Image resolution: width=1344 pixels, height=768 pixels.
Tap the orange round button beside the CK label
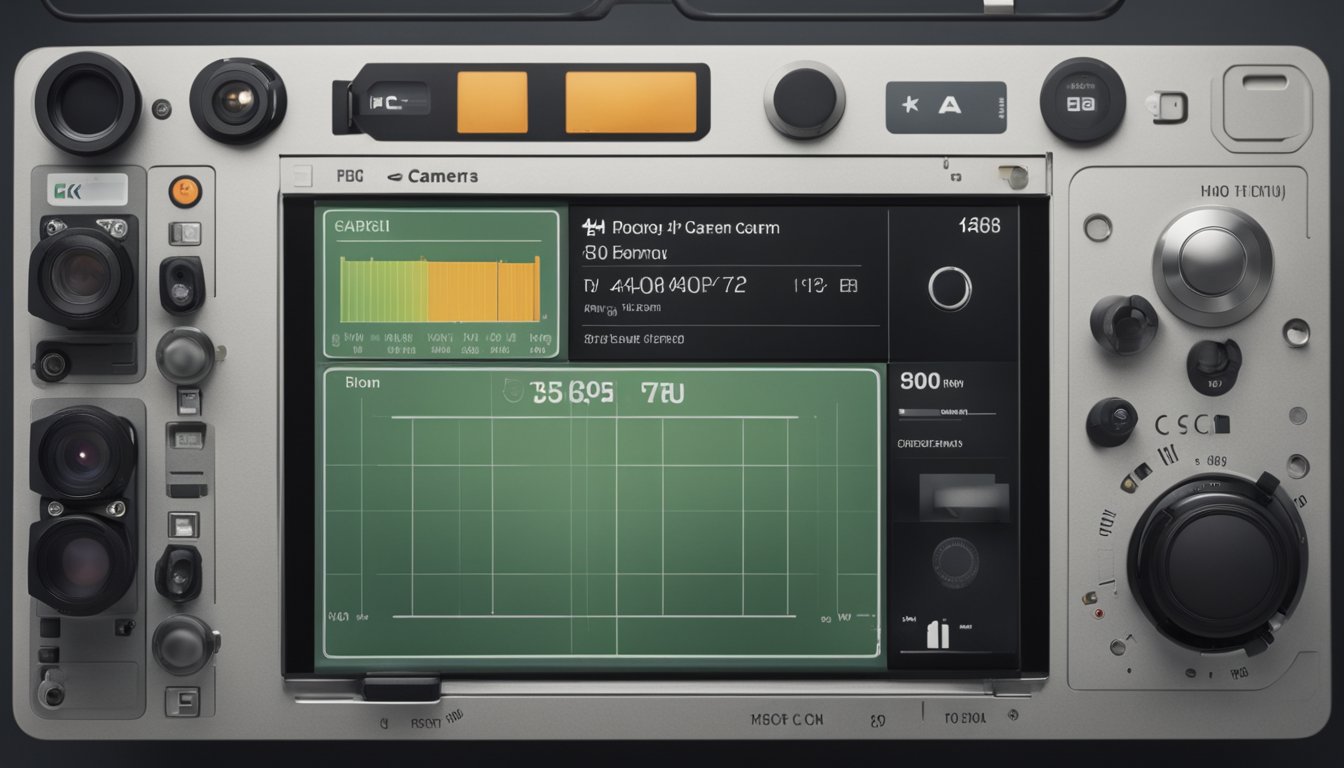coord(185,191)
